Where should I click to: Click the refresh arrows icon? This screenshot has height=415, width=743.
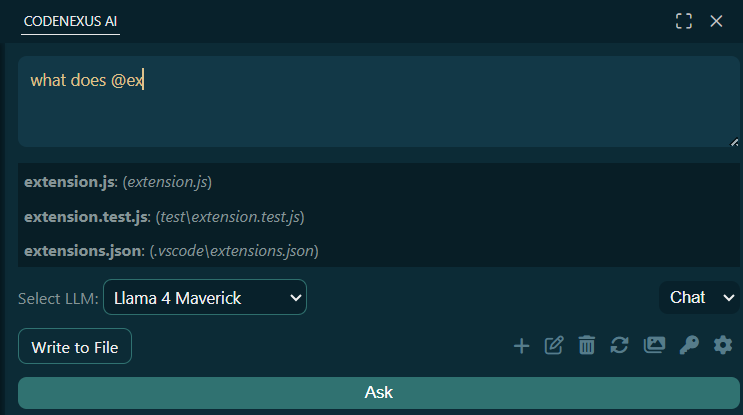tap(620, 346)
